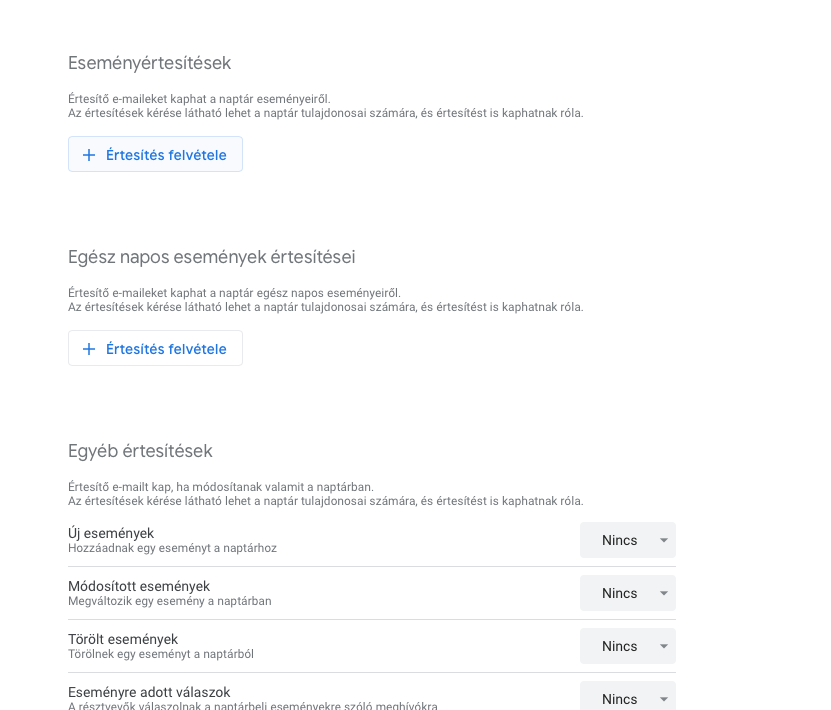Click plus icon under Egész napos események értesítései
831x710 pixels.
point(89,349)
